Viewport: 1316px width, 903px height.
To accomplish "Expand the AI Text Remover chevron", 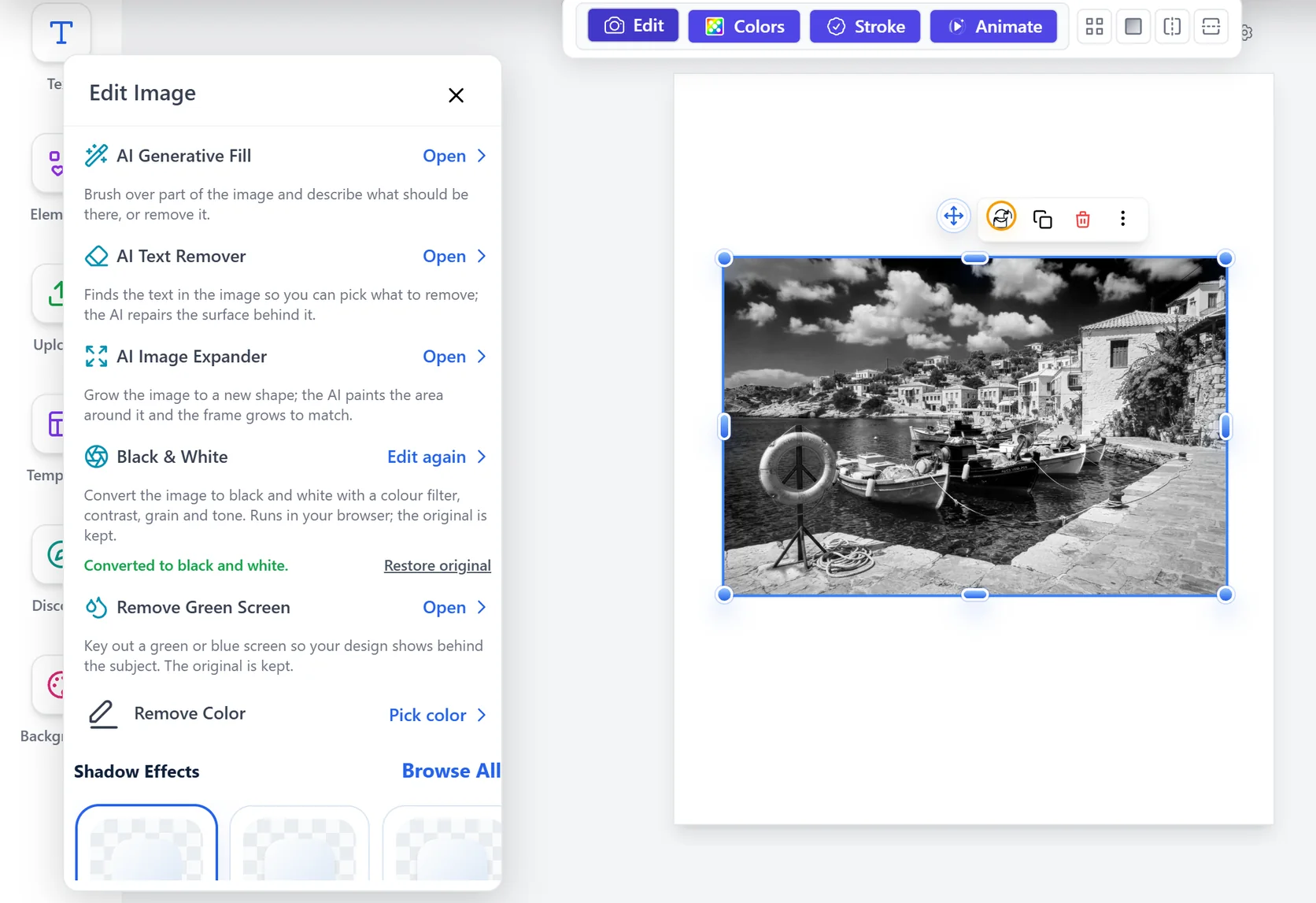I will (482, 256).
